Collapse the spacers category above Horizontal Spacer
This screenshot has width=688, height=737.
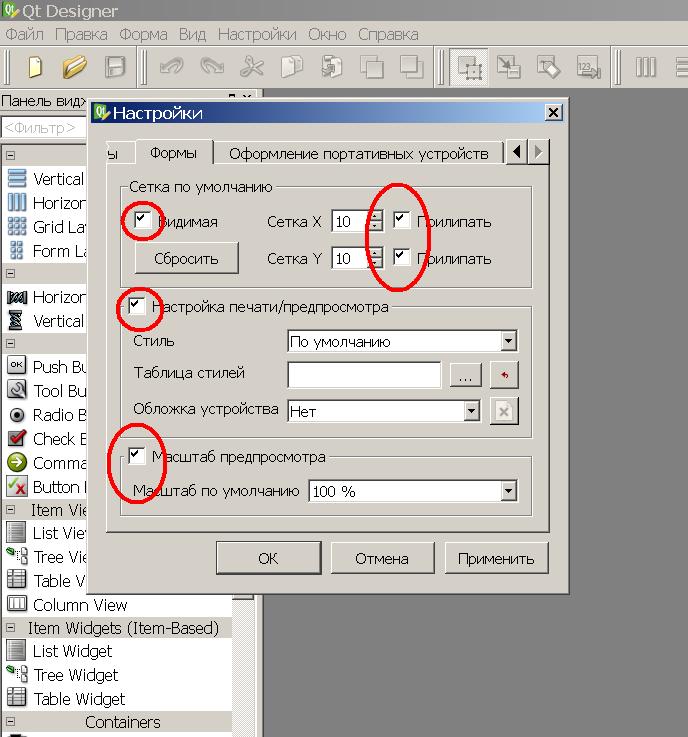coord(10,274)
